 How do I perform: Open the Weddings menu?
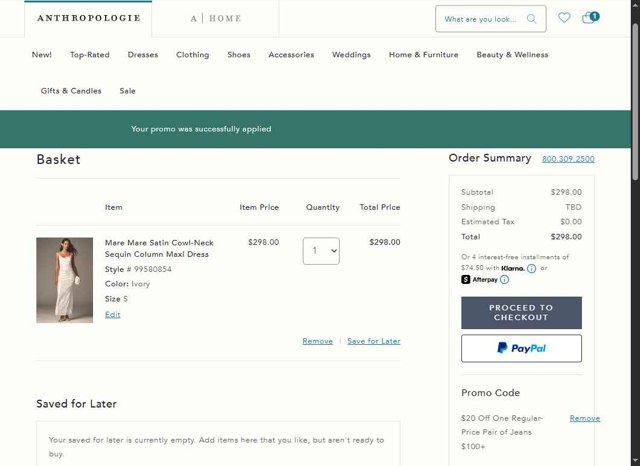coord(351,55)
